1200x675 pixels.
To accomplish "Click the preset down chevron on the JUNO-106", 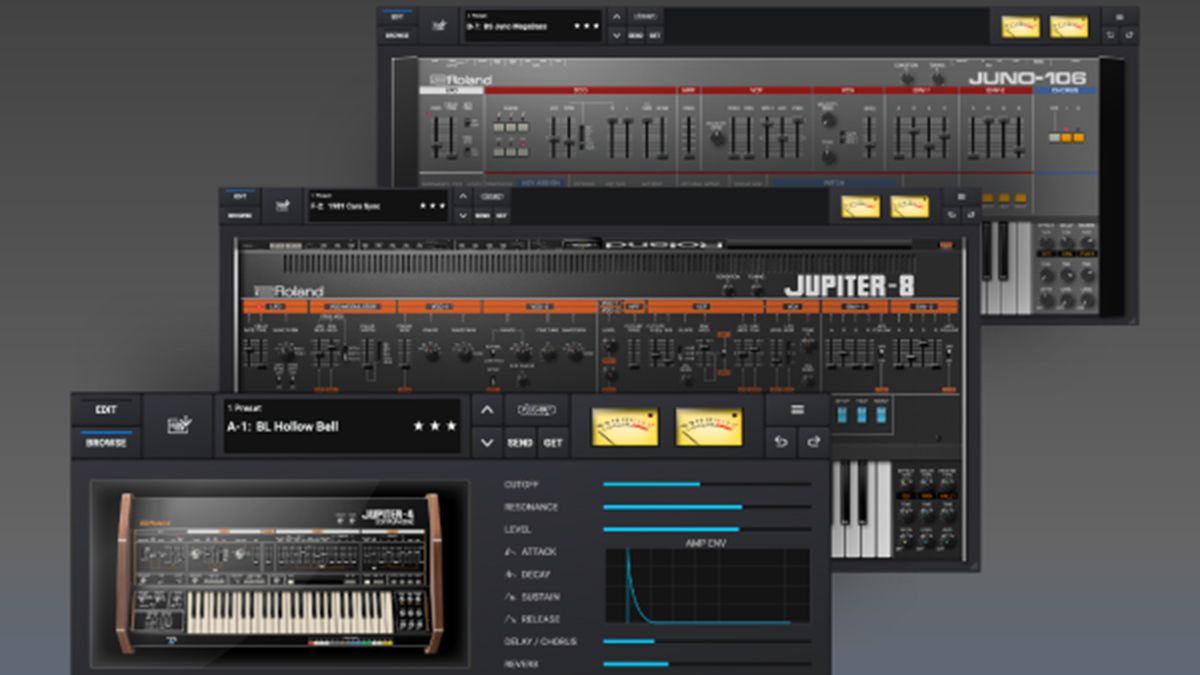I will (617, 35).
